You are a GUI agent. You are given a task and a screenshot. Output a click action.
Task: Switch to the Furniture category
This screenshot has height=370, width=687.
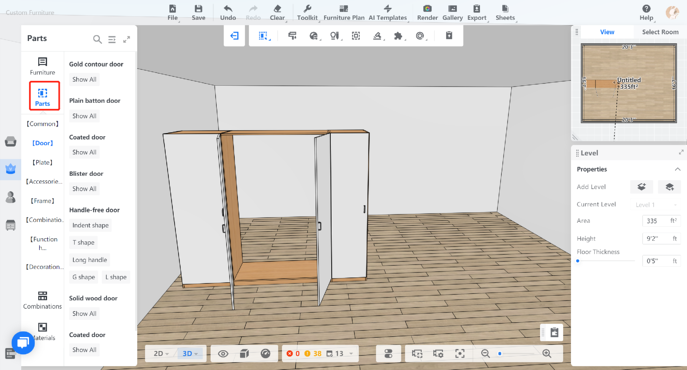pos(42,66)
